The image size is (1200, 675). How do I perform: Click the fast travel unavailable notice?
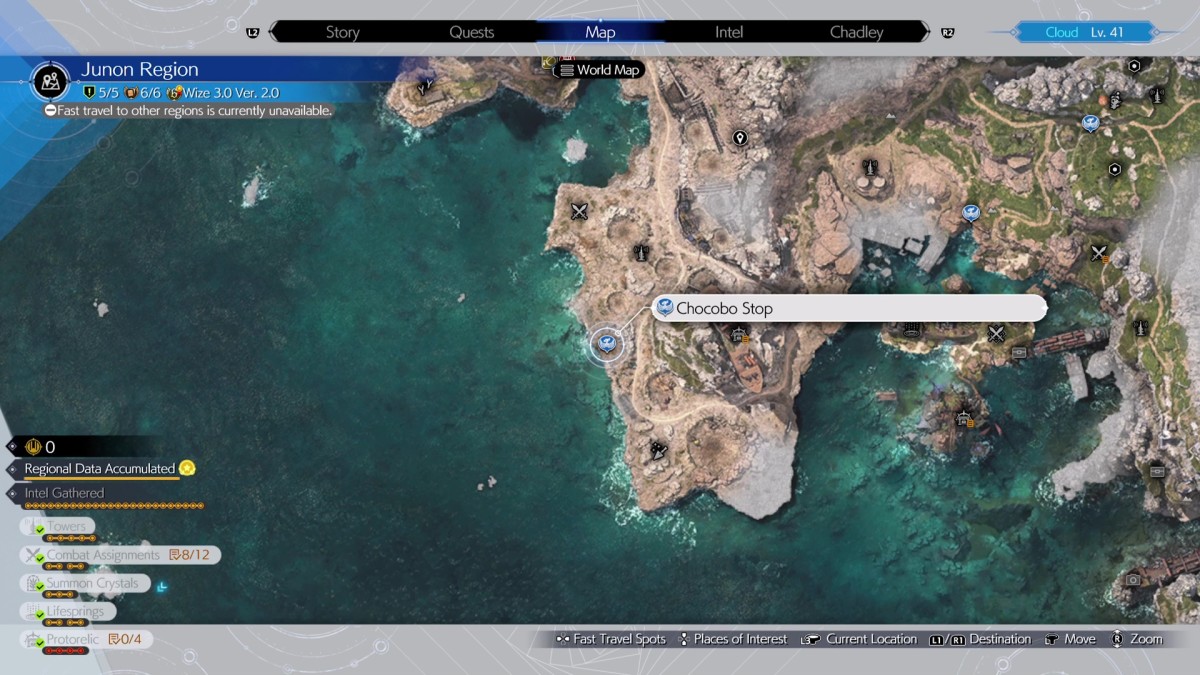(x=188, y=110)
